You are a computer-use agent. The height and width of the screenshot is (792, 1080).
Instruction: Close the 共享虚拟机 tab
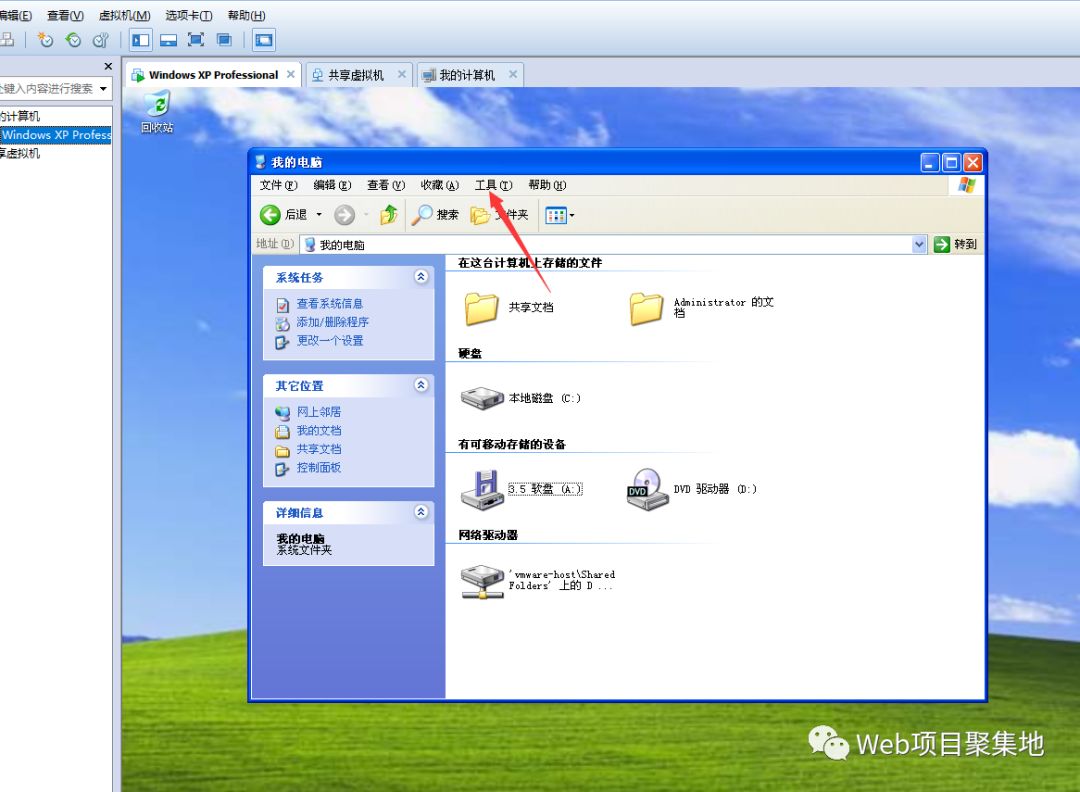[402, 74]
